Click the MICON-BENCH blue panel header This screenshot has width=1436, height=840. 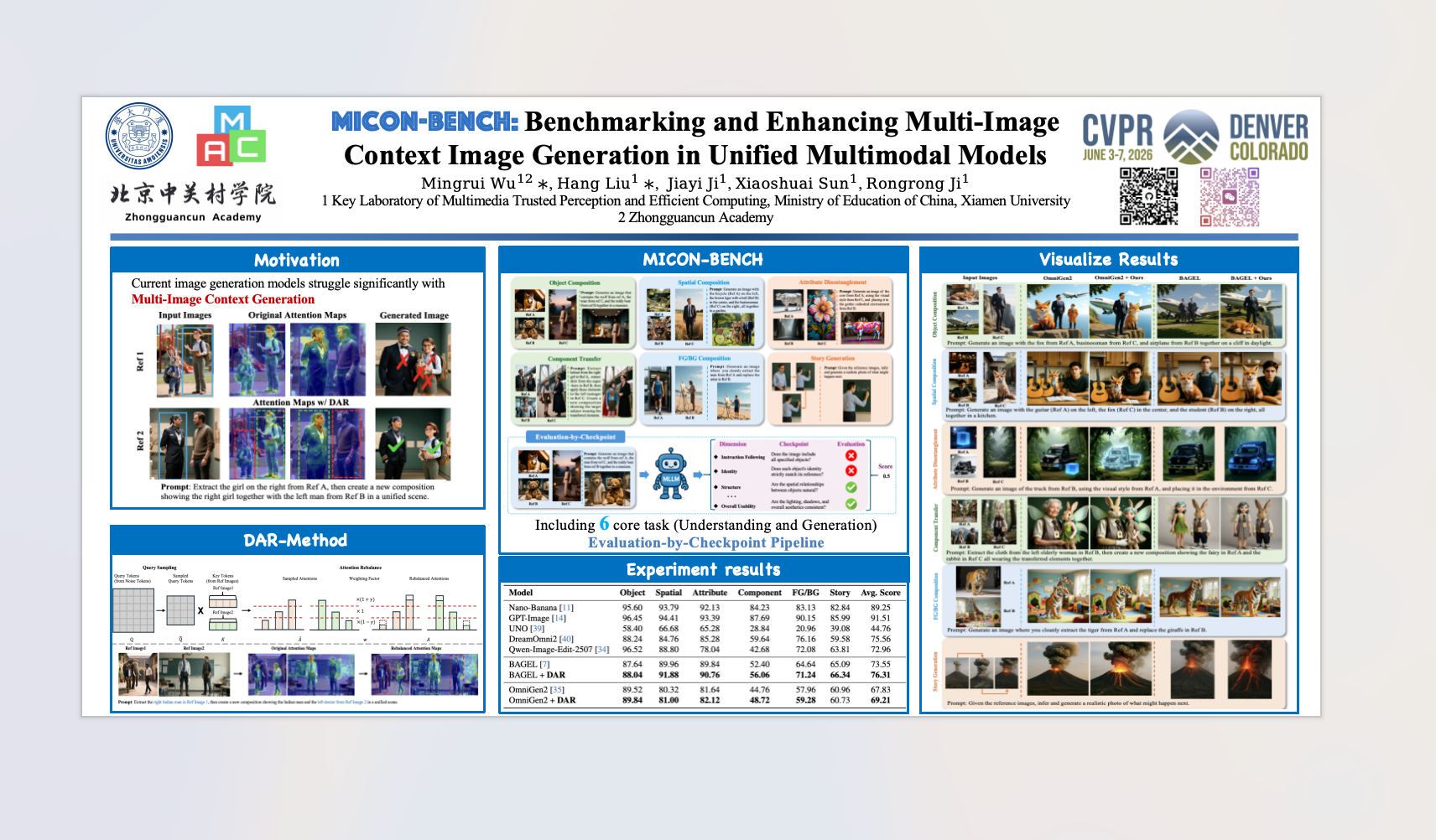pos(703,260)
